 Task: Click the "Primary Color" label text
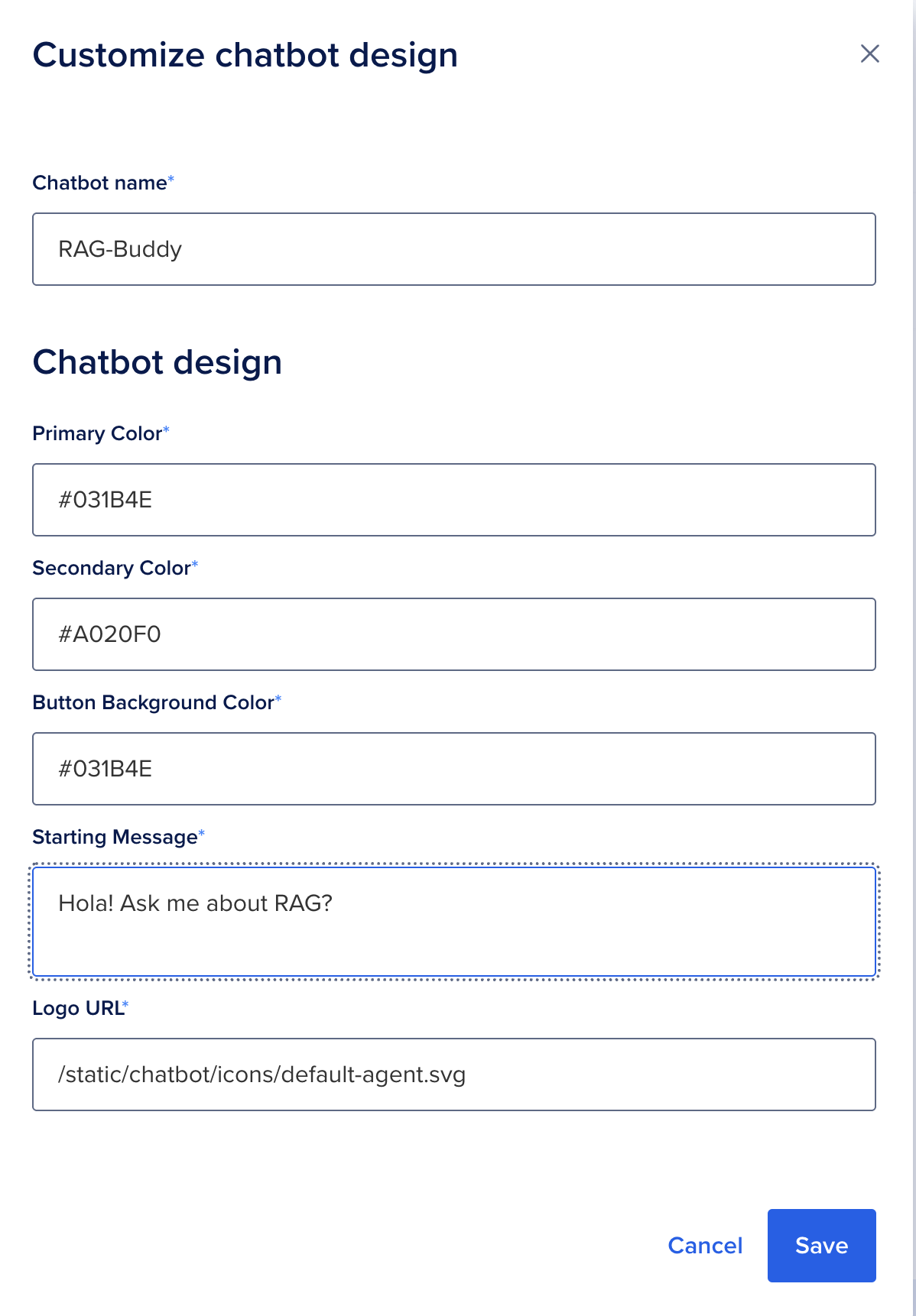[x=97, y=434]
